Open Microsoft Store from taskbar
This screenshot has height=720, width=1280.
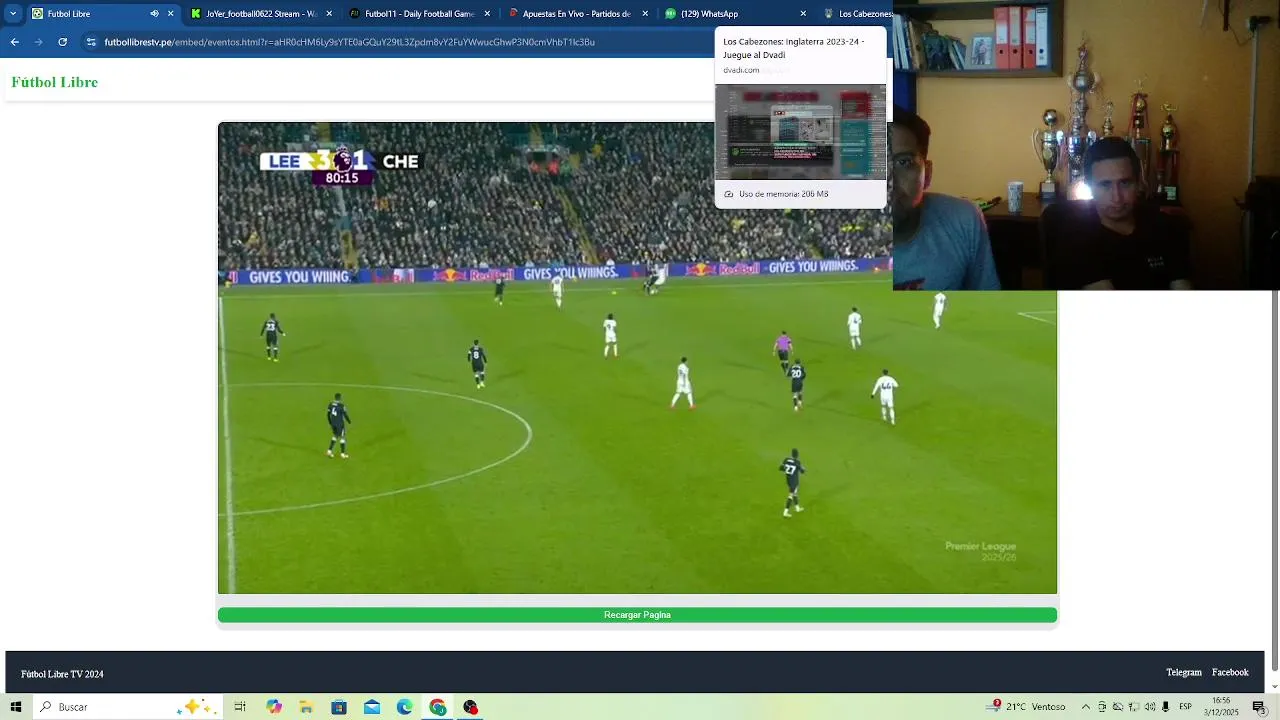[339, 707]
